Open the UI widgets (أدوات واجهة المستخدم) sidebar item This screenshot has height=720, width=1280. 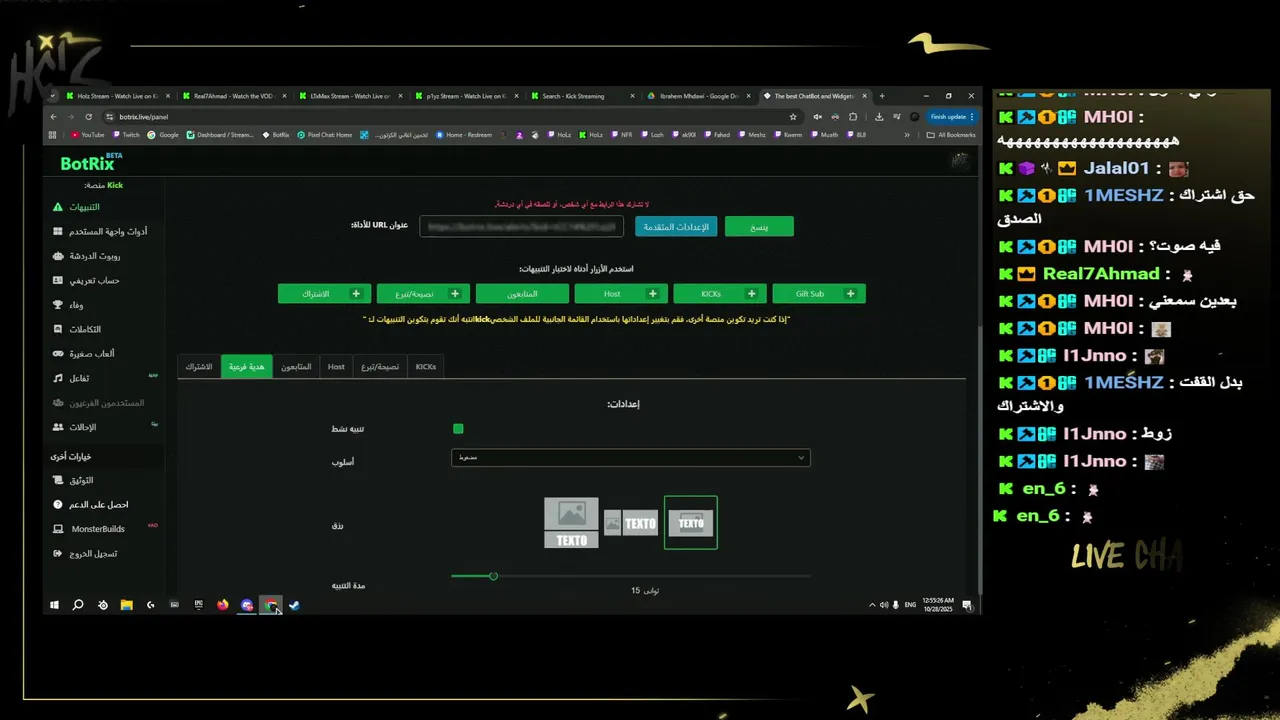(100, 231)
